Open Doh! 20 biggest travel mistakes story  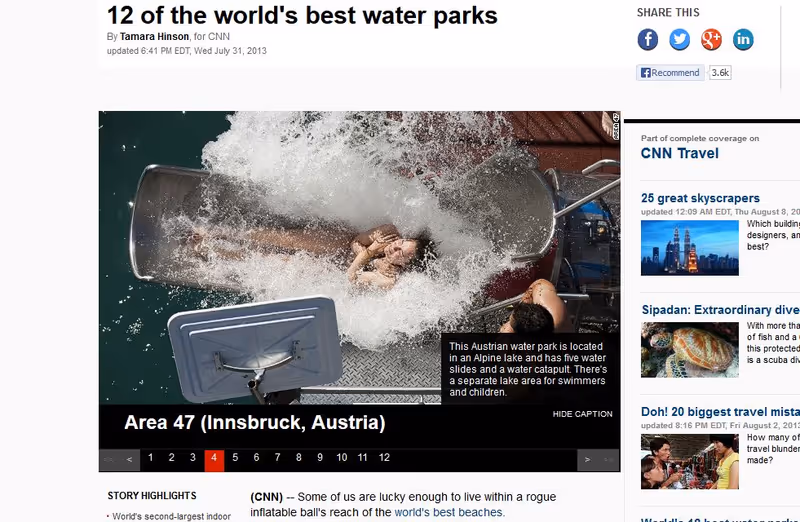coord(720,412)
